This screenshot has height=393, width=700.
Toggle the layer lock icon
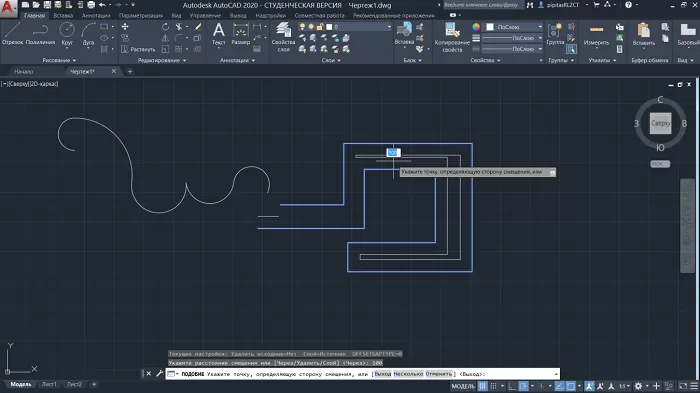pyautogui.click(x=320, y=27)
